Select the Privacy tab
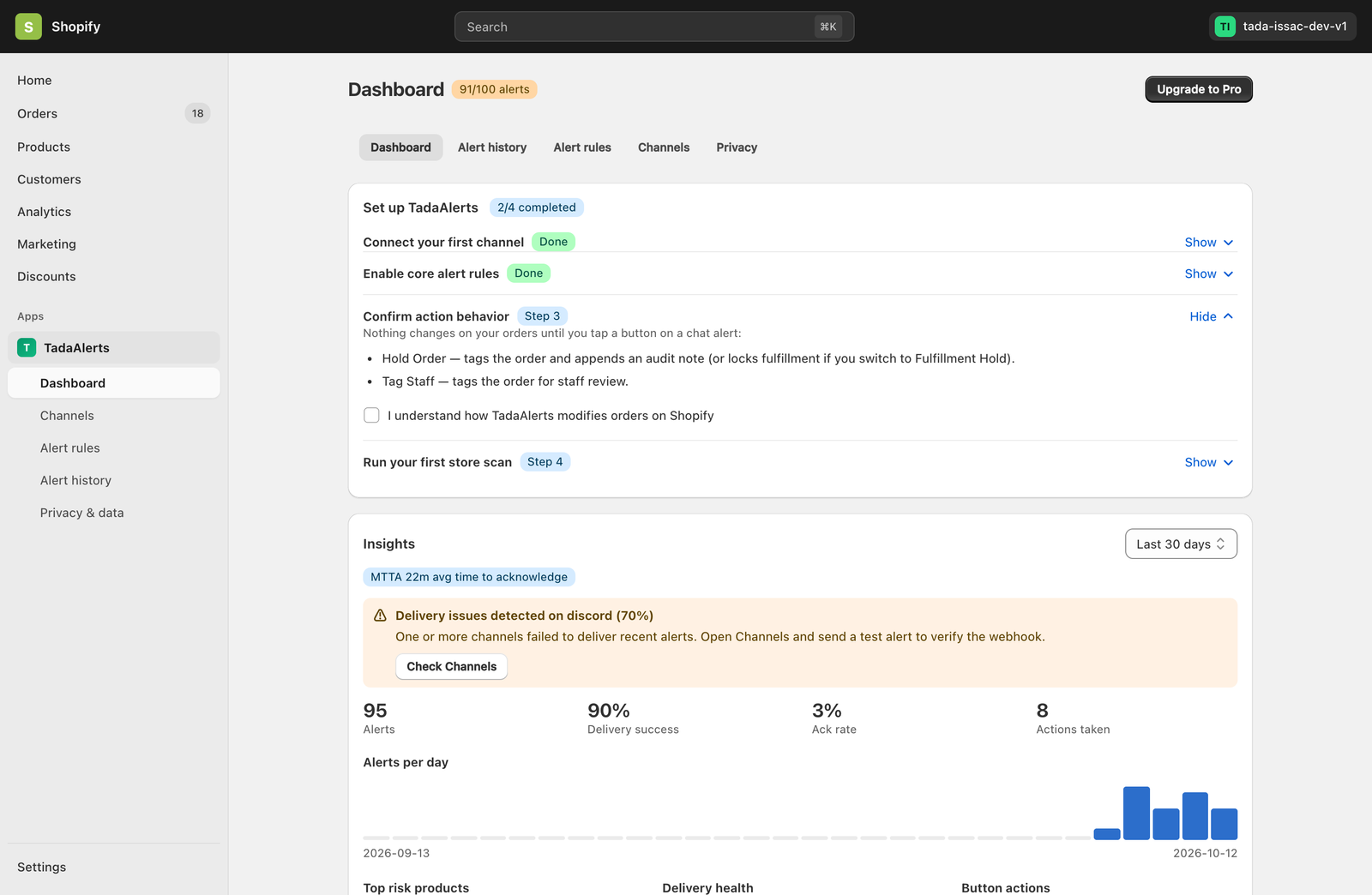 click(x=737, y=147)
